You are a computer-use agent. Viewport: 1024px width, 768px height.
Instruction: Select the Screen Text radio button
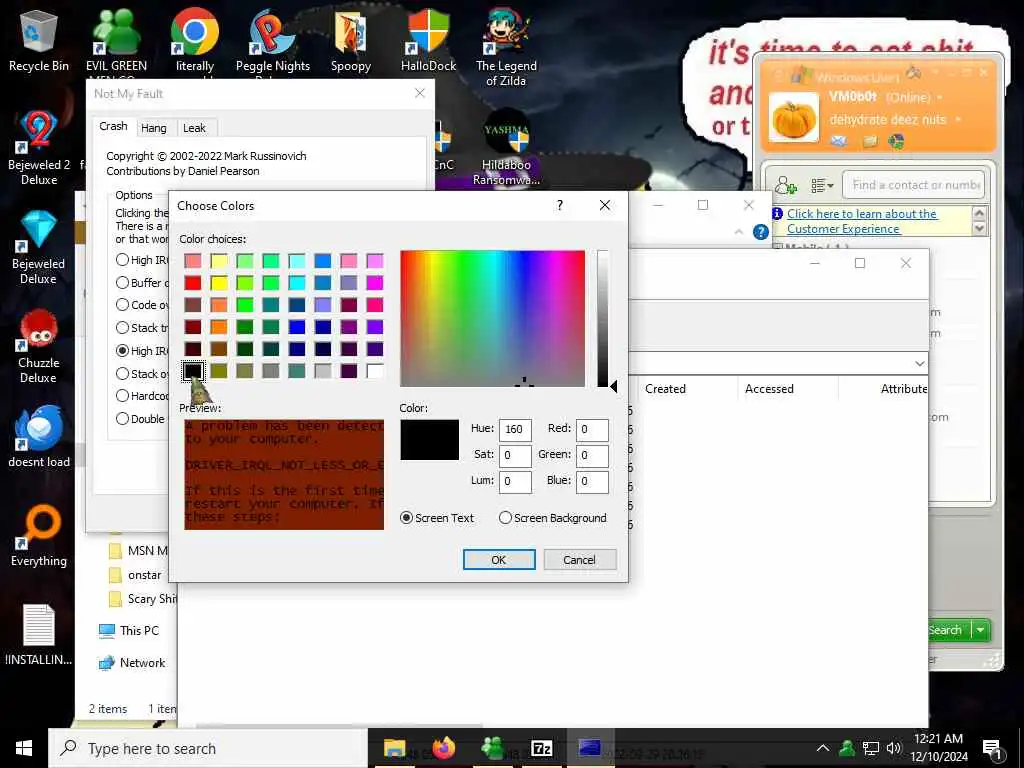pos(406,518)
